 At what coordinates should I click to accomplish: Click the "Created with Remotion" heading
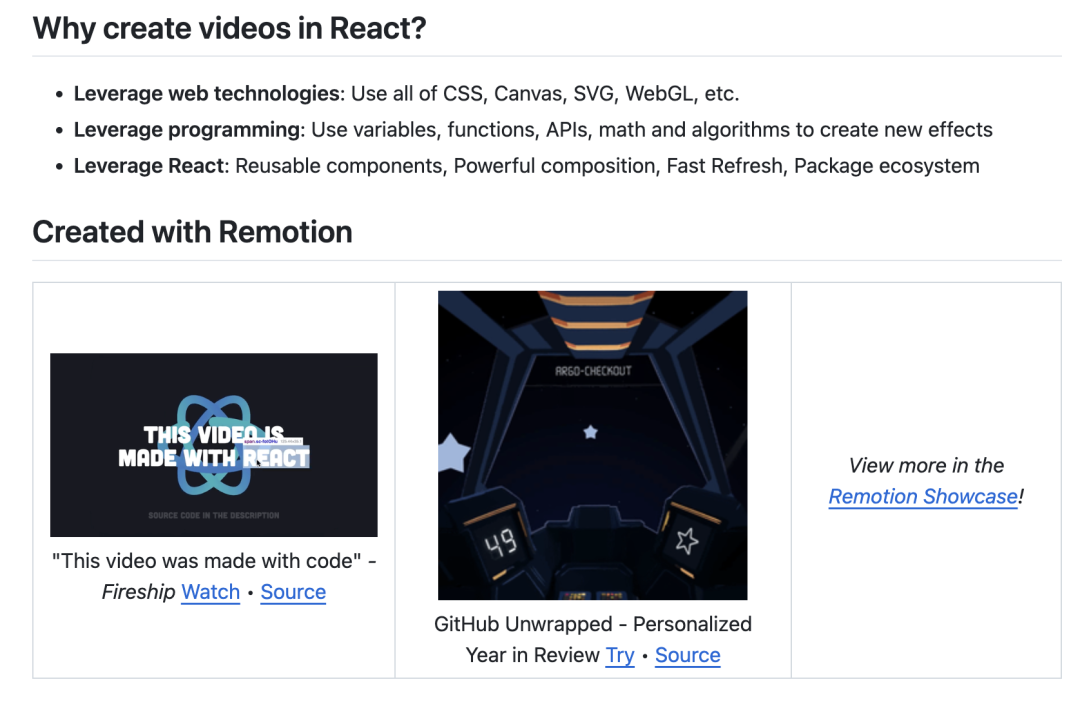(192, 232)
